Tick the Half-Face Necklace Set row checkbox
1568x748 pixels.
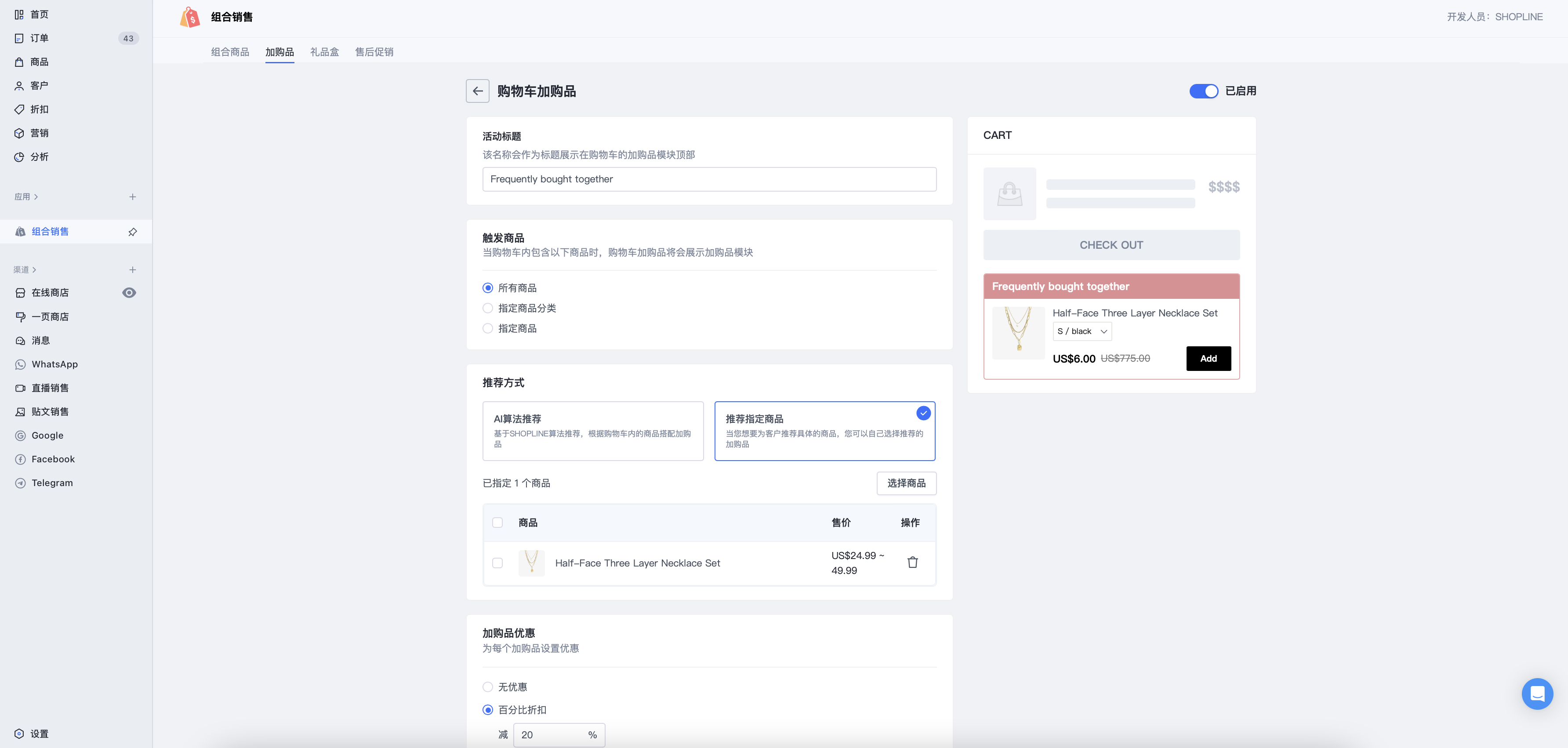pyautogui.click(x=497, y=563)
